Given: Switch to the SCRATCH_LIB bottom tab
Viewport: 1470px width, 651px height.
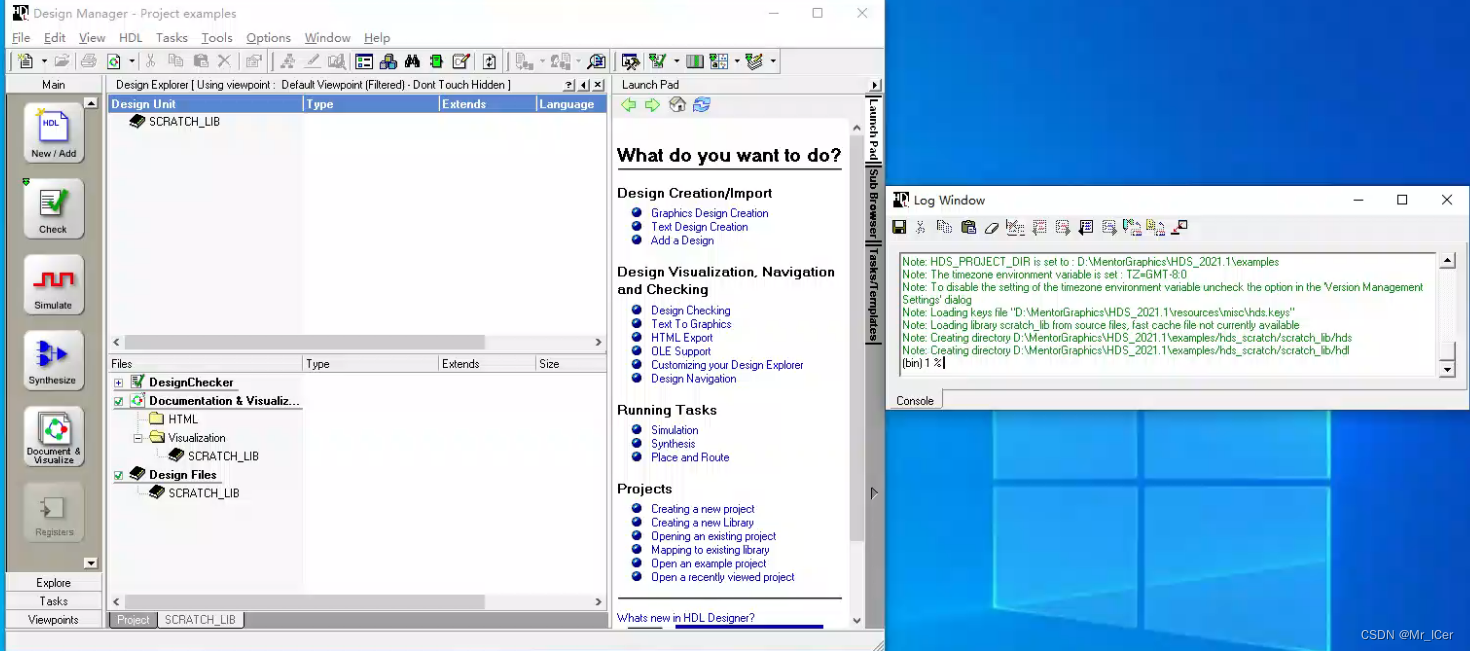Looking at the screenshot, I should click(200, 620).
